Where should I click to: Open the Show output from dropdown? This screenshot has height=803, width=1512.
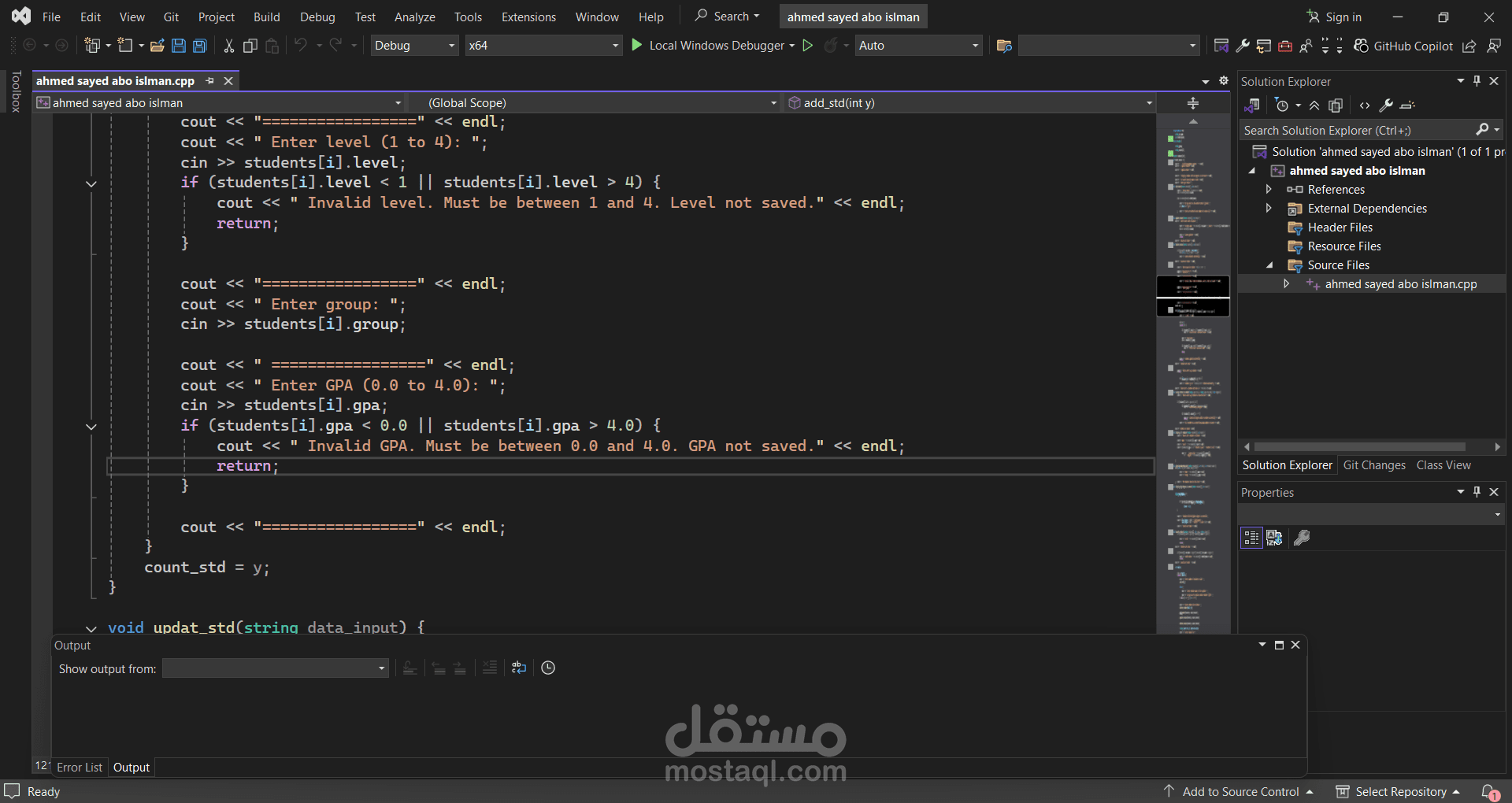pyautogui.click(x=276, y=668)
